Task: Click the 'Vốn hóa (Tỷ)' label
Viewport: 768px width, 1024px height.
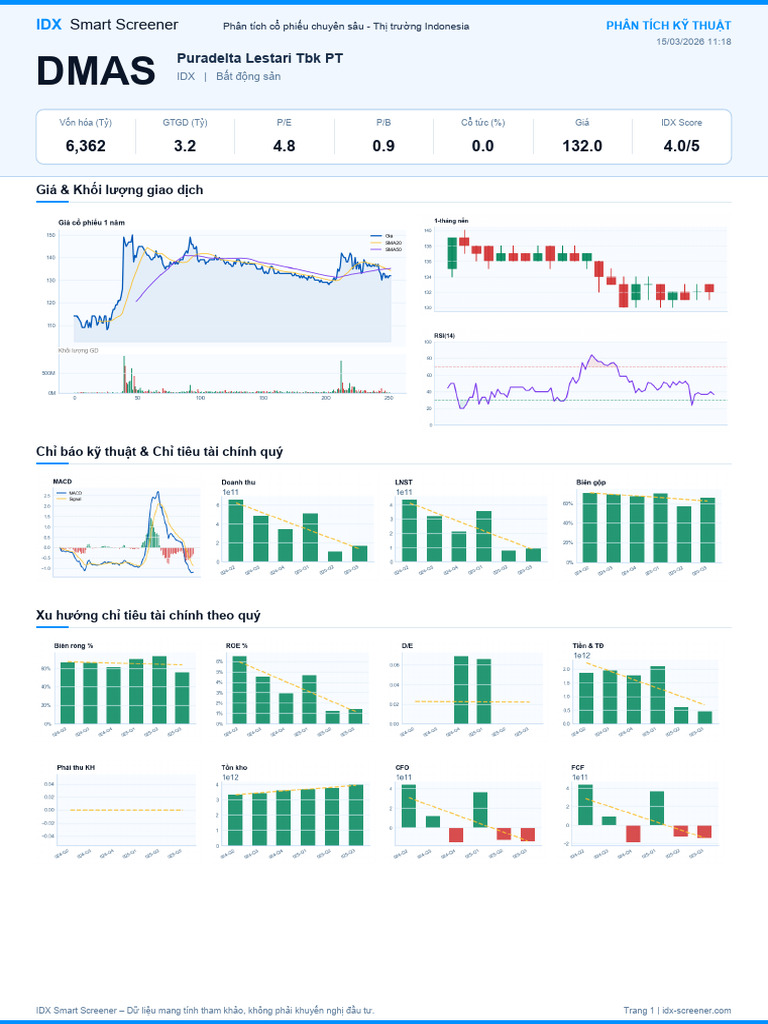Action: pos(86,123)
